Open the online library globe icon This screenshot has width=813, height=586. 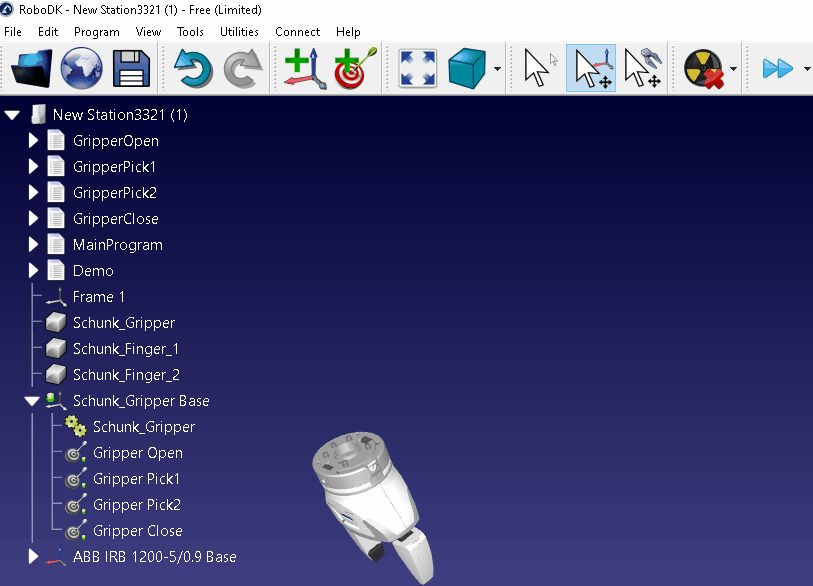81,68
